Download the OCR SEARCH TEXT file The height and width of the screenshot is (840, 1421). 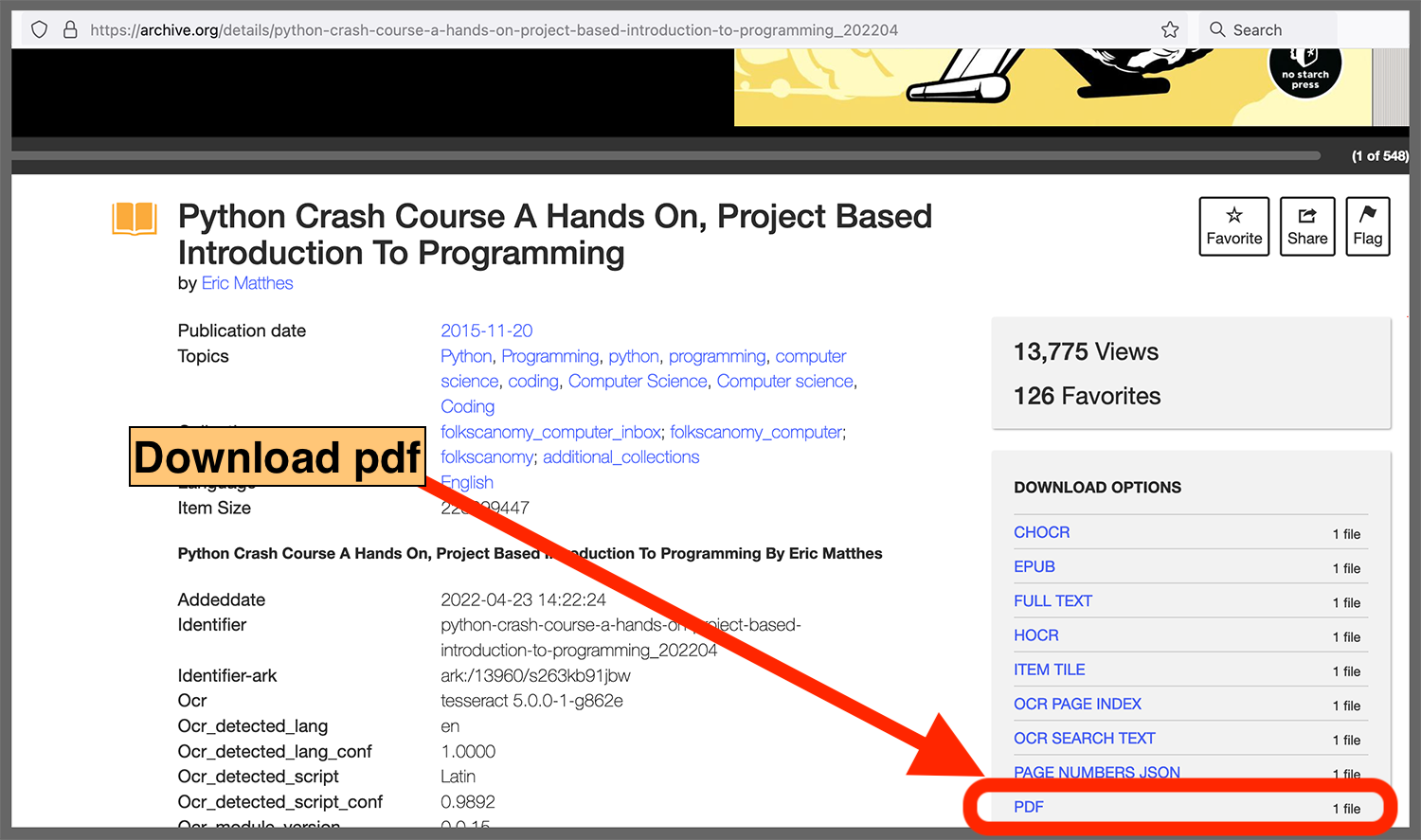pos(1084,738)
